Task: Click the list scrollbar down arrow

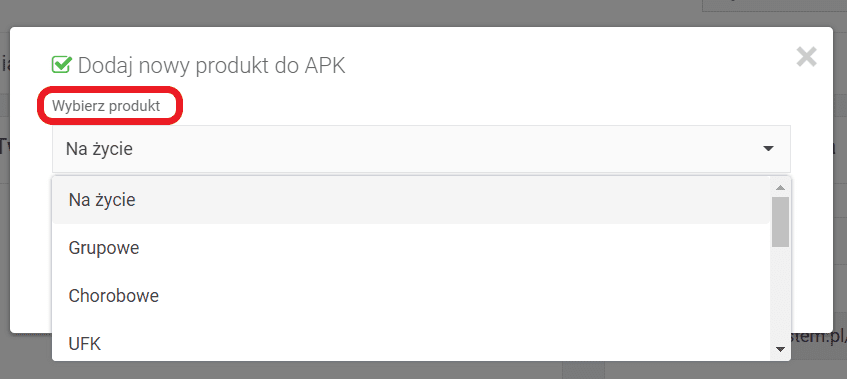Action: 780,350
